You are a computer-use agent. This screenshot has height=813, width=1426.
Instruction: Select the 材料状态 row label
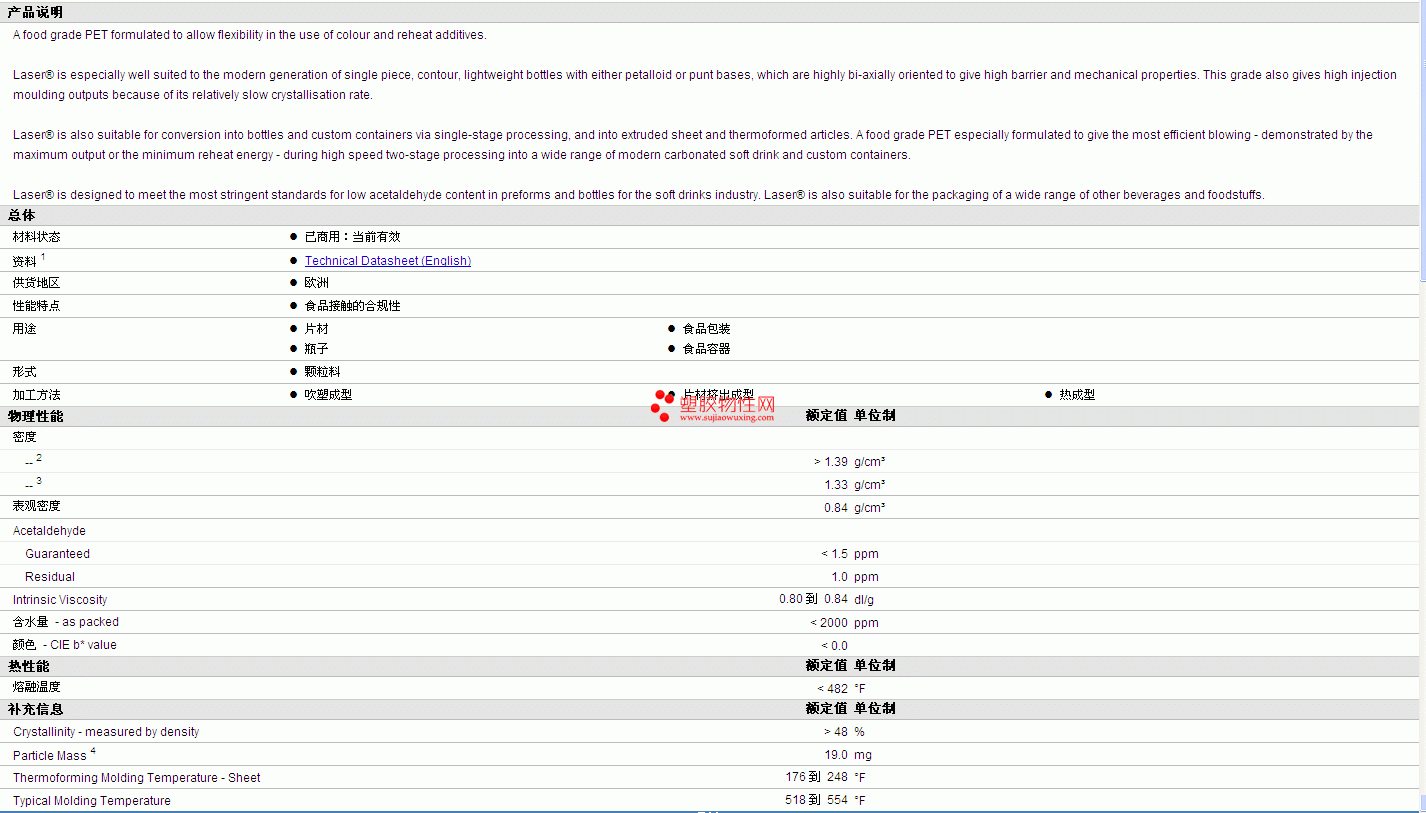[x=36, y=237]
